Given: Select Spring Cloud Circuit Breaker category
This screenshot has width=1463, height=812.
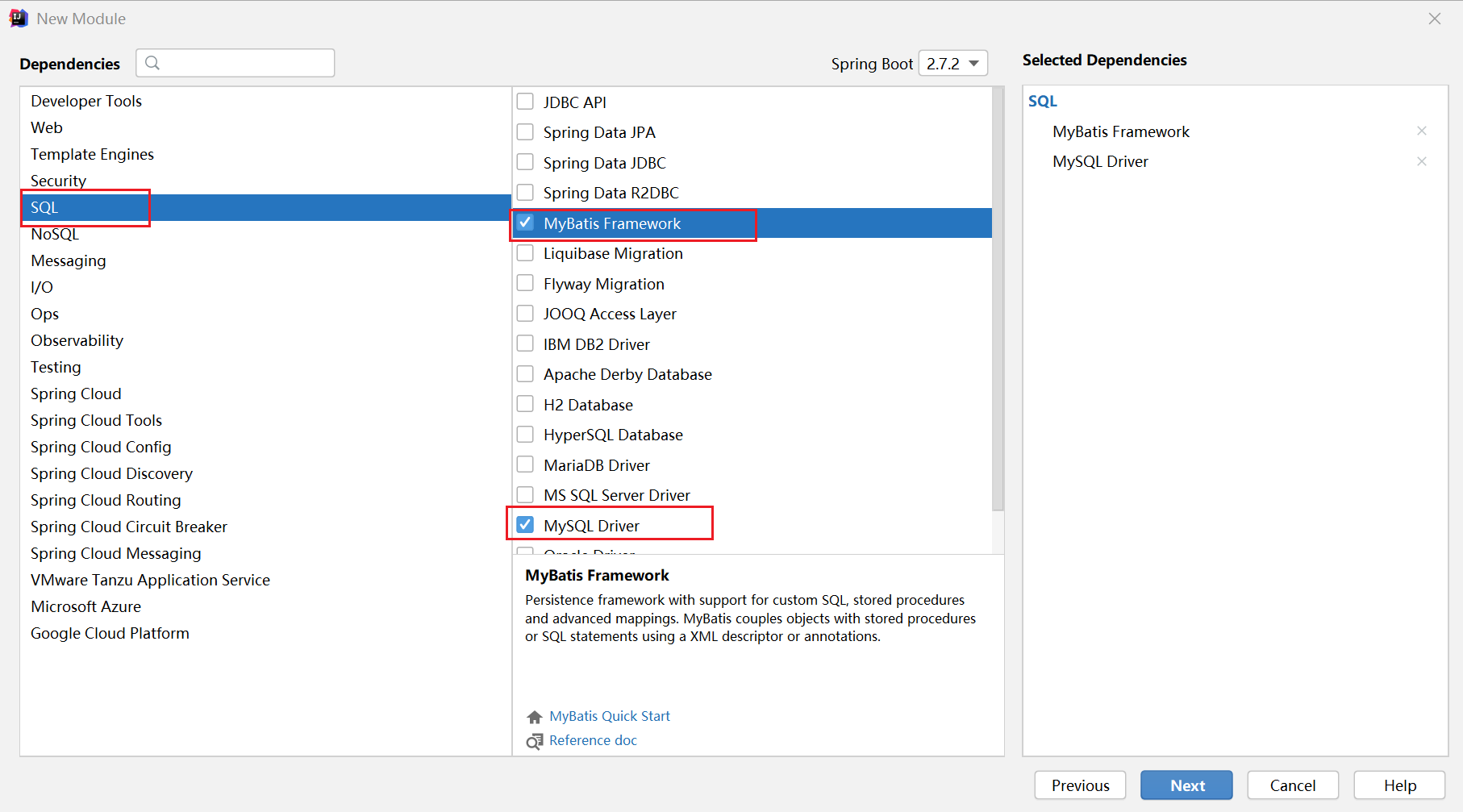Looking at the screenshot, I should click(265, 527).
